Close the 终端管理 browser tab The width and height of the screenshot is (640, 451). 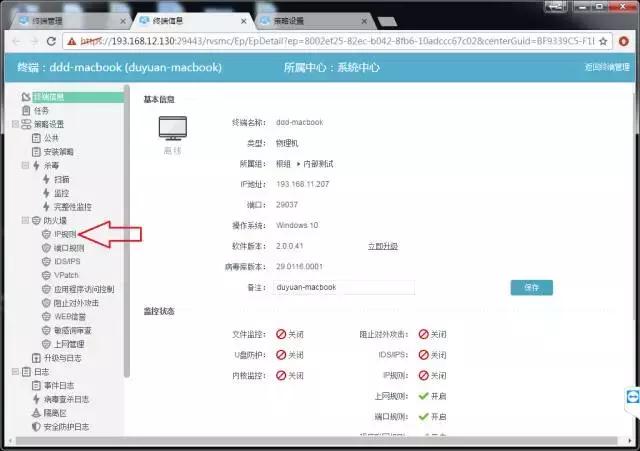(123, 21)
